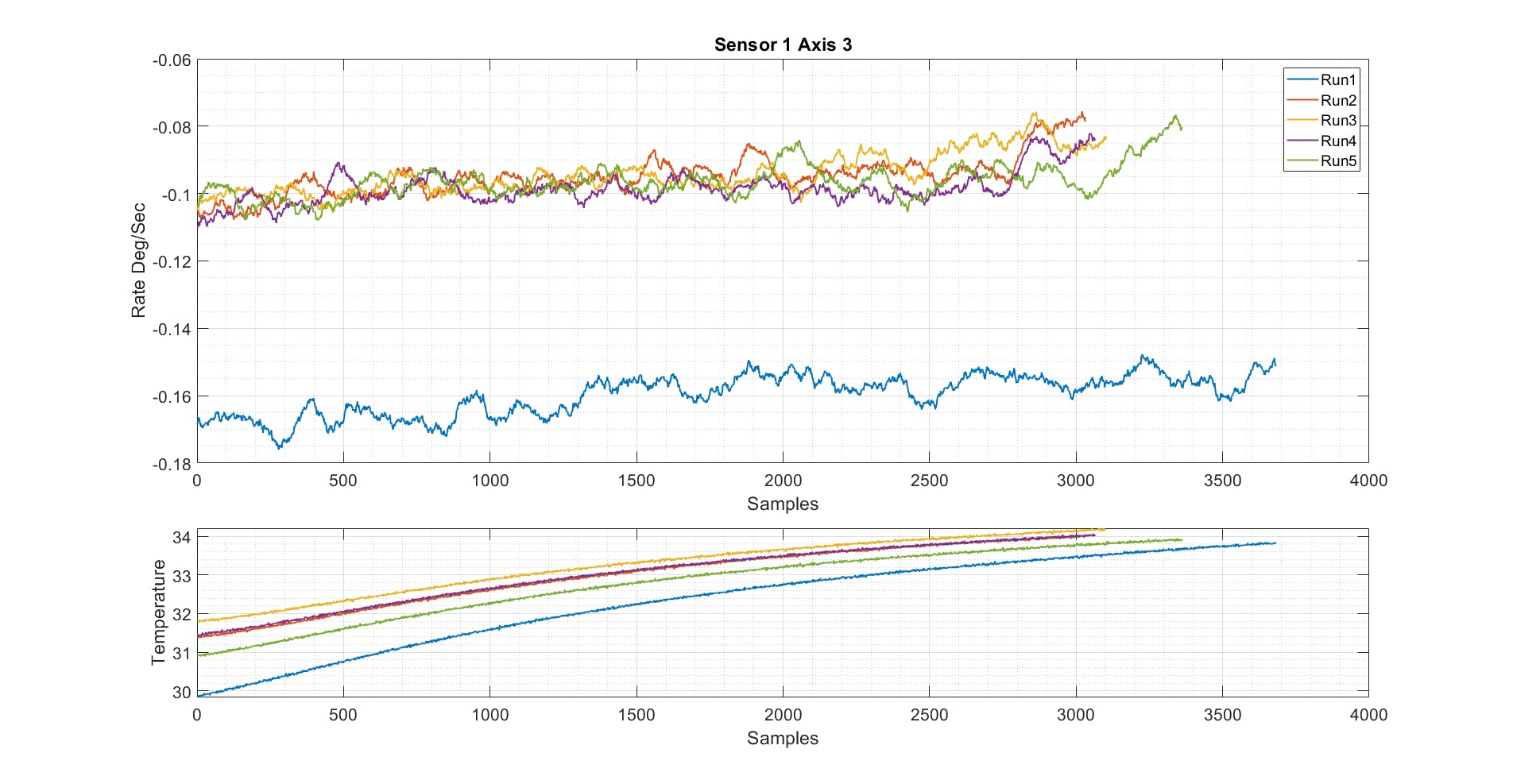Viewport: 1513px width, 784px height.
Task: Click the blue line sample beside Run1
Action: [1302, 79]
